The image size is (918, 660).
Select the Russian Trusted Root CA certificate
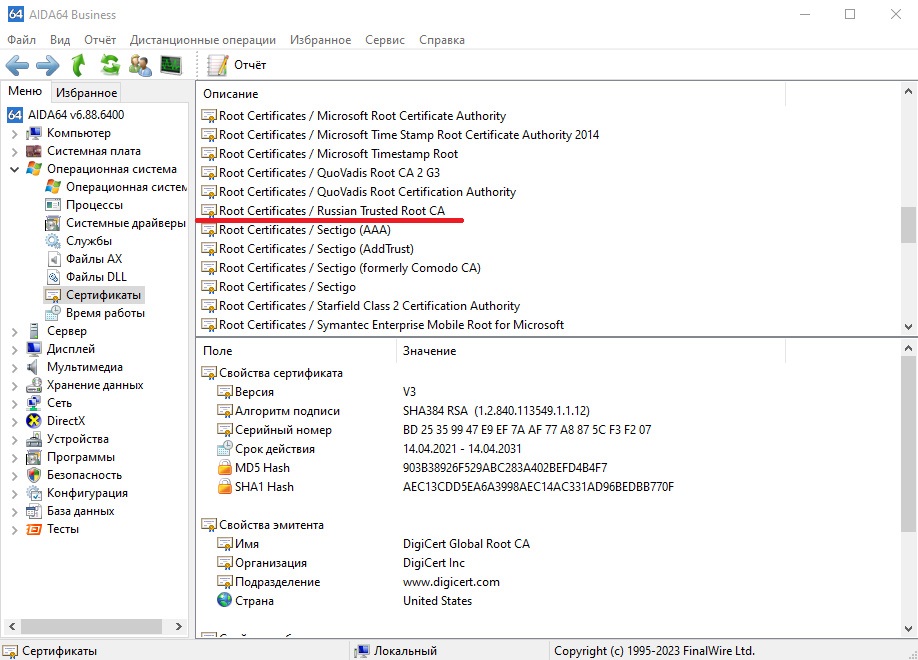332,211
